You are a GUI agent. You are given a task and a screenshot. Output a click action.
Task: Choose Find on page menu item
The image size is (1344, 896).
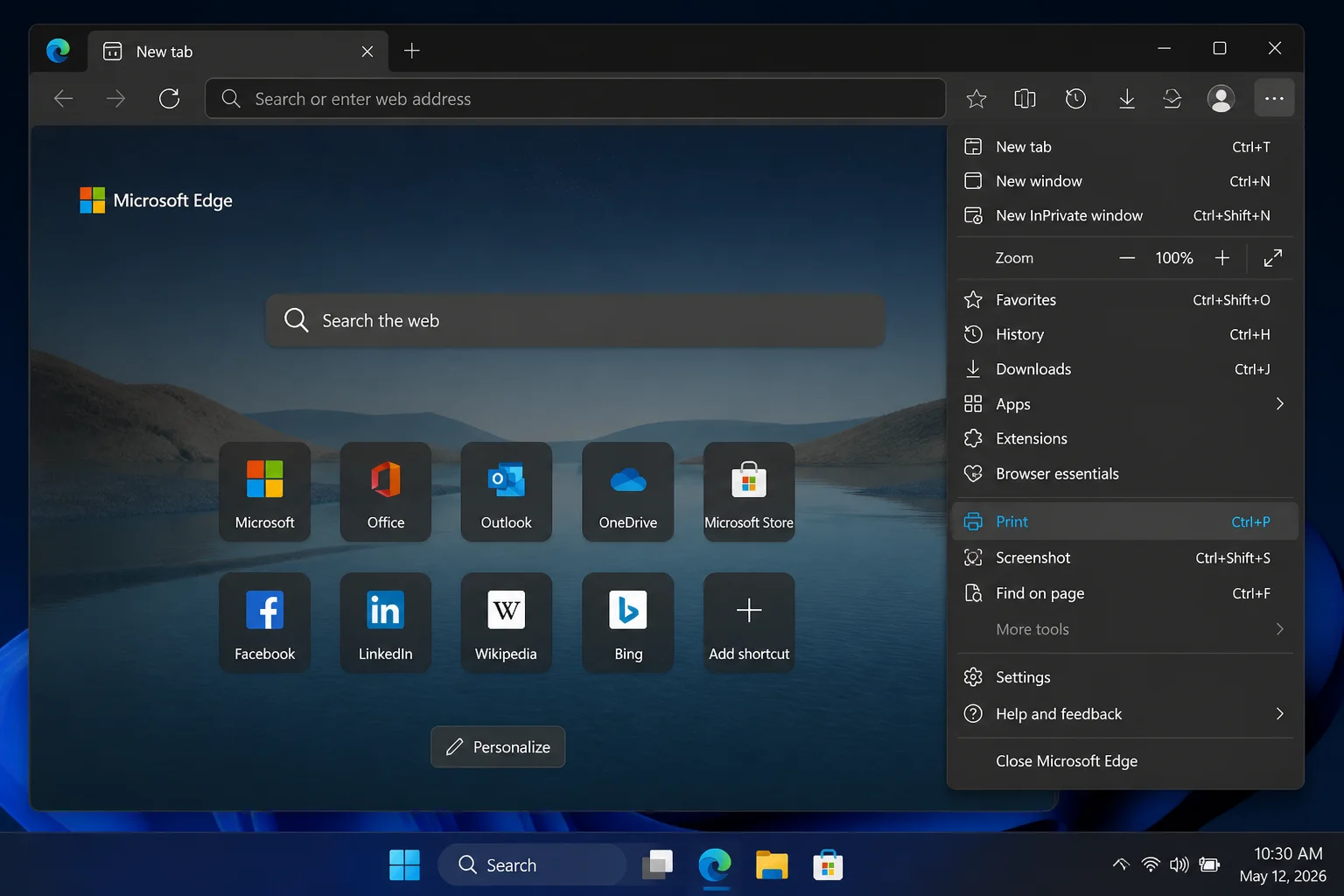pyautogui.click(x=1125, y=593)
